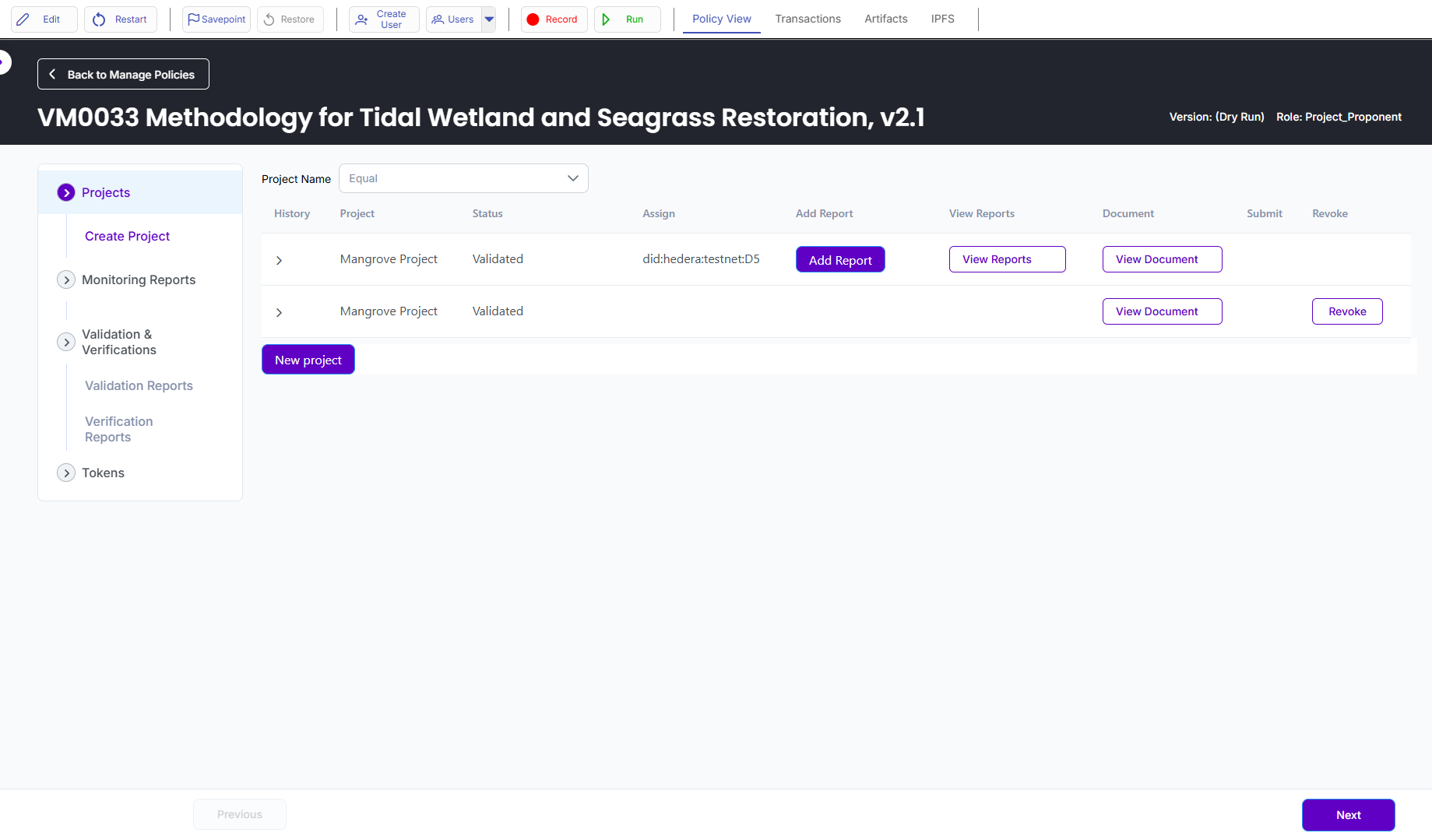This screenshot has width=1432, height=840.
Task: Click the Restart button in toolbar
Action: tap(121, 19)
